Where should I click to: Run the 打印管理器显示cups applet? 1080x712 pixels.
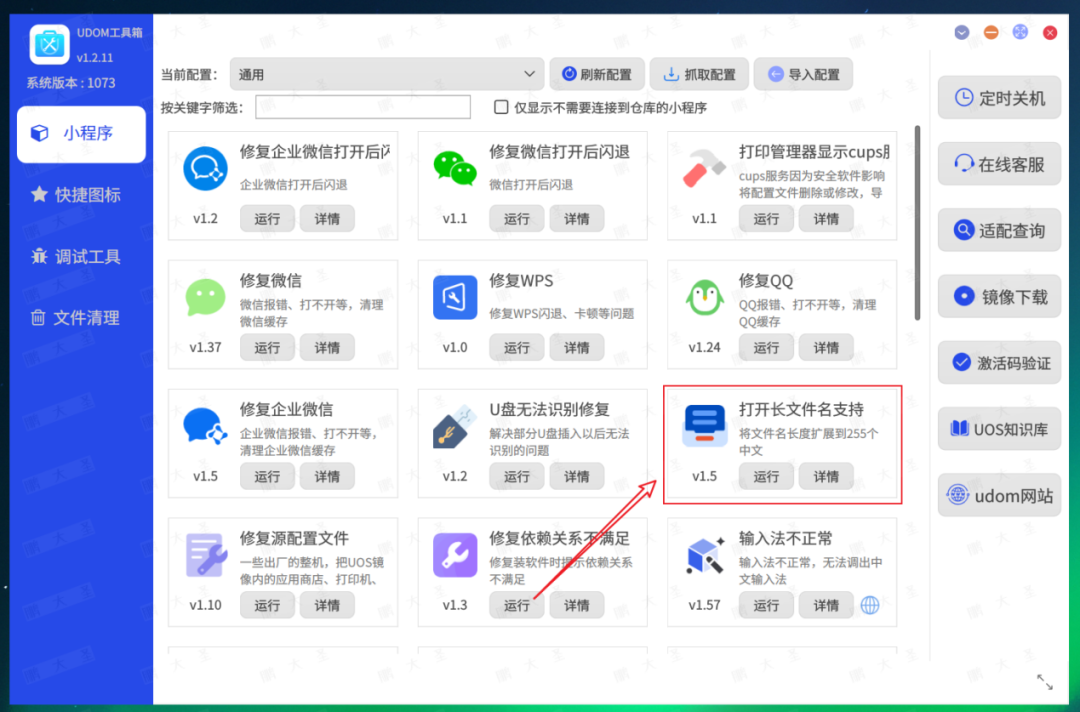tap(766, 219)
